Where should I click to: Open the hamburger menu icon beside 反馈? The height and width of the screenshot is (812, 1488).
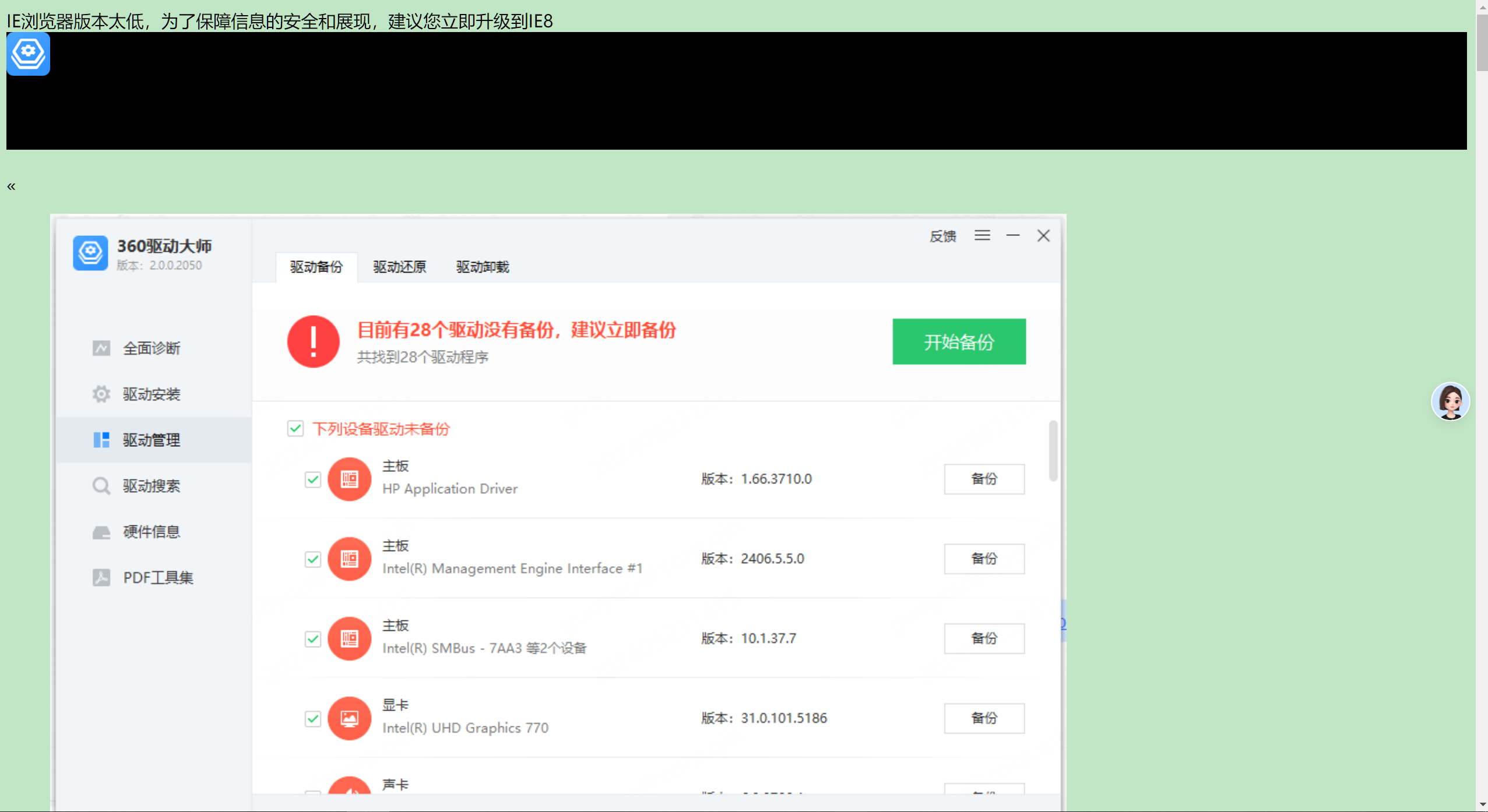point(982,235)
